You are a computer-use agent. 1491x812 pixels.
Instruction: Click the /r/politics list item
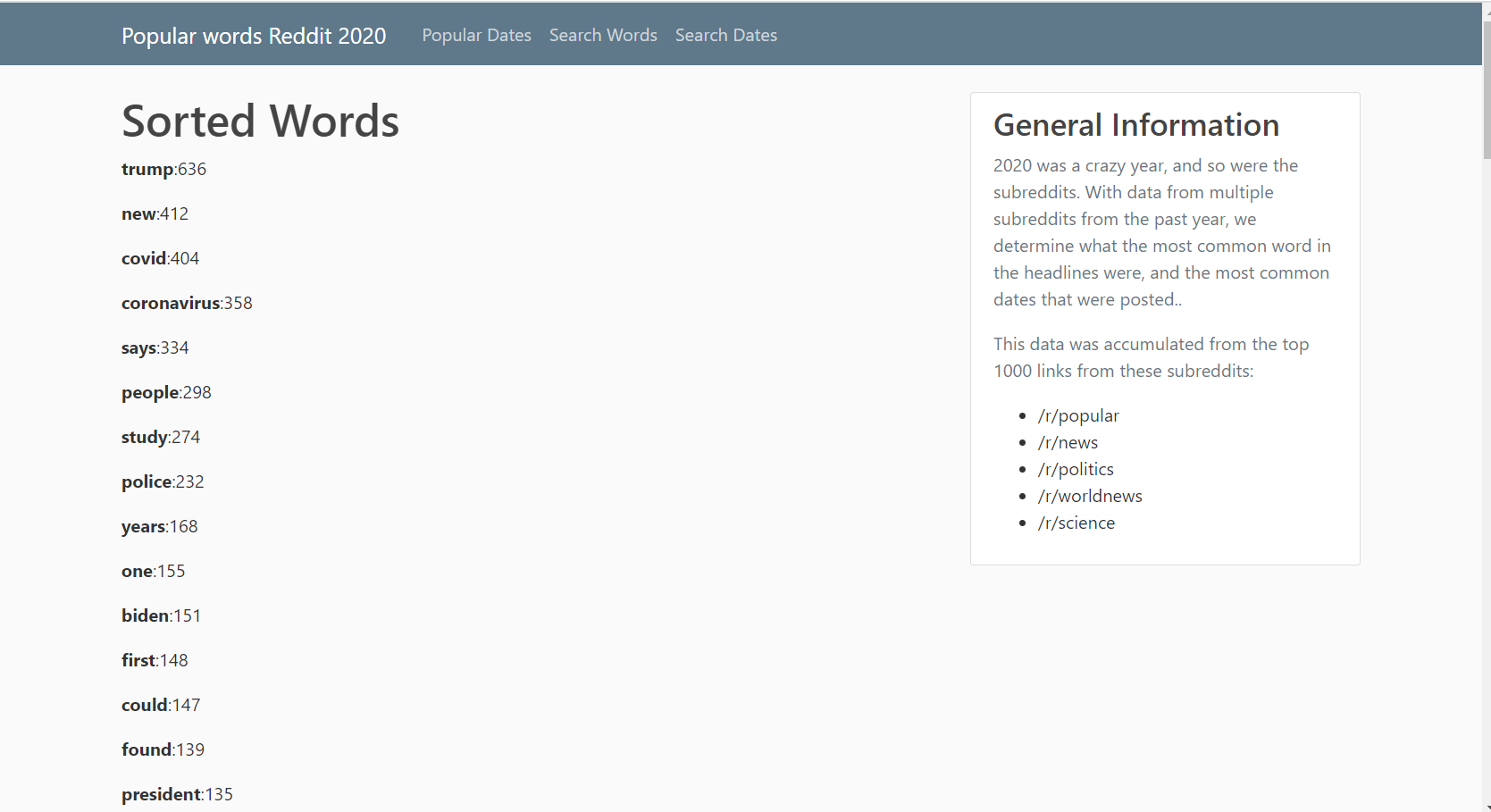pos(1076,469)
